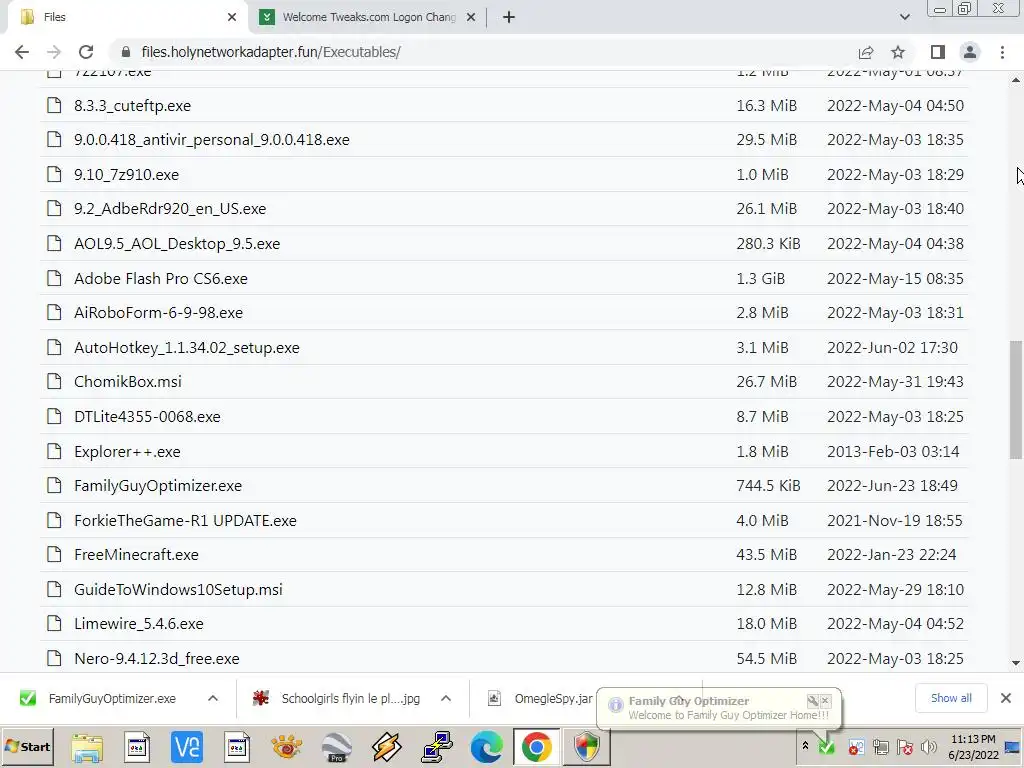Toggle the Chrome side panel
Screen dimensions: 1024x768
point(938,52)
